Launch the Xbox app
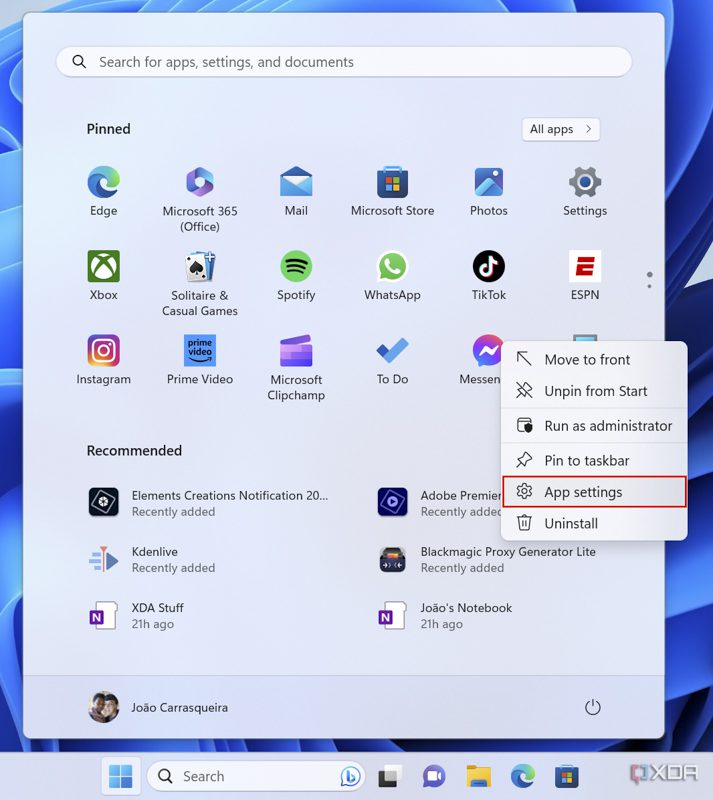Image resolution: width=713 pixels, height=800 pixels. point(104,276)
